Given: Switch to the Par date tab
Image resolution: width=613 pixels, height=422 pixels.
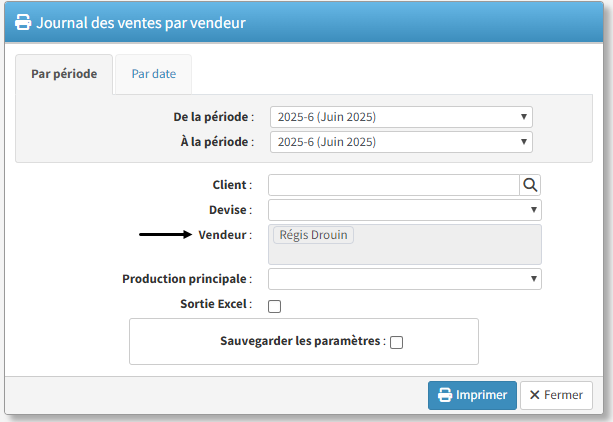Looking at the screenshot, I should tap(153, 75).
